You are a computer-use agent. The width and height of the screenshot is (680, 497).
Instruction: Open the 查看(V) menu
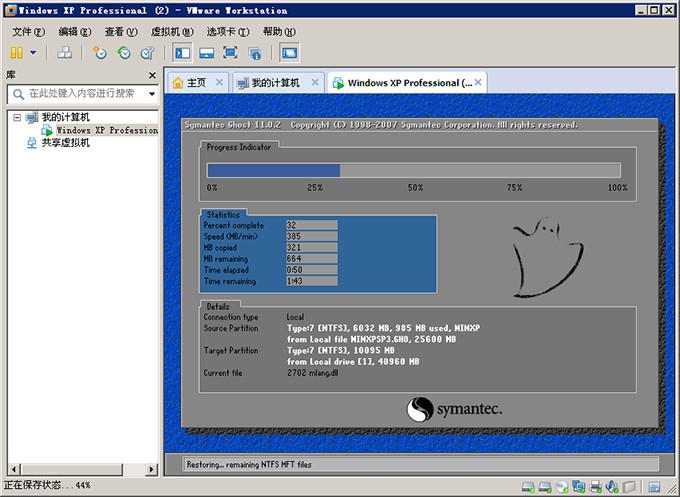(121, 32)
